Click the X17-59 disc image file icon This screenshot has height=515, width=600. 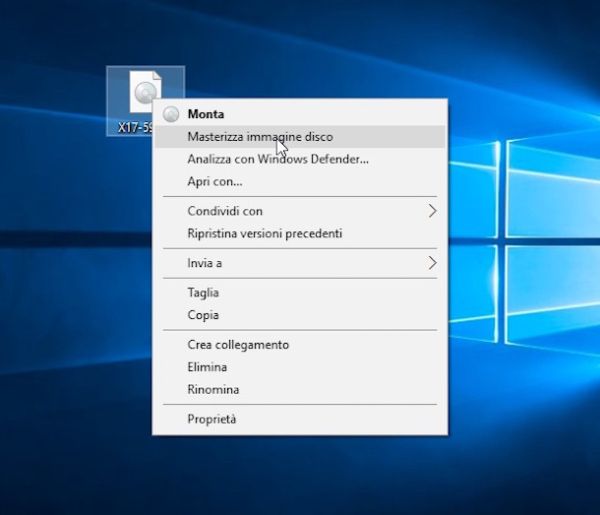[144, 94]
